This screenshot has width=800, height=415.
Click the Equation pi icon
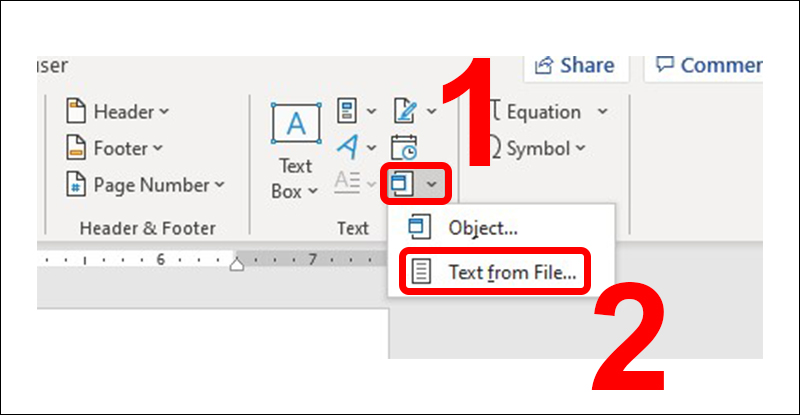(493, 112)
